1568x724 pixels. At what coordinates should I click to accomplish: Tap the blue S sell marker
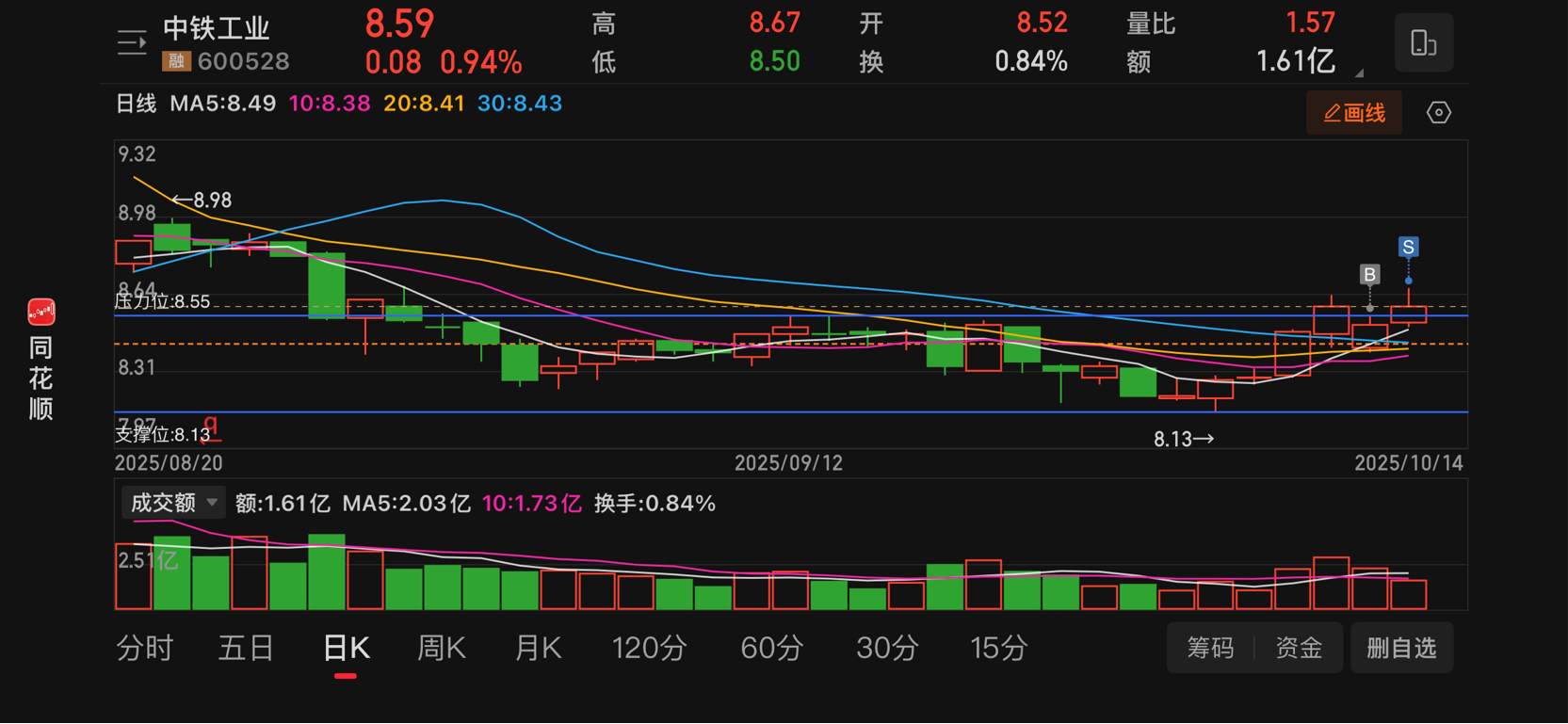(1408, 248)
